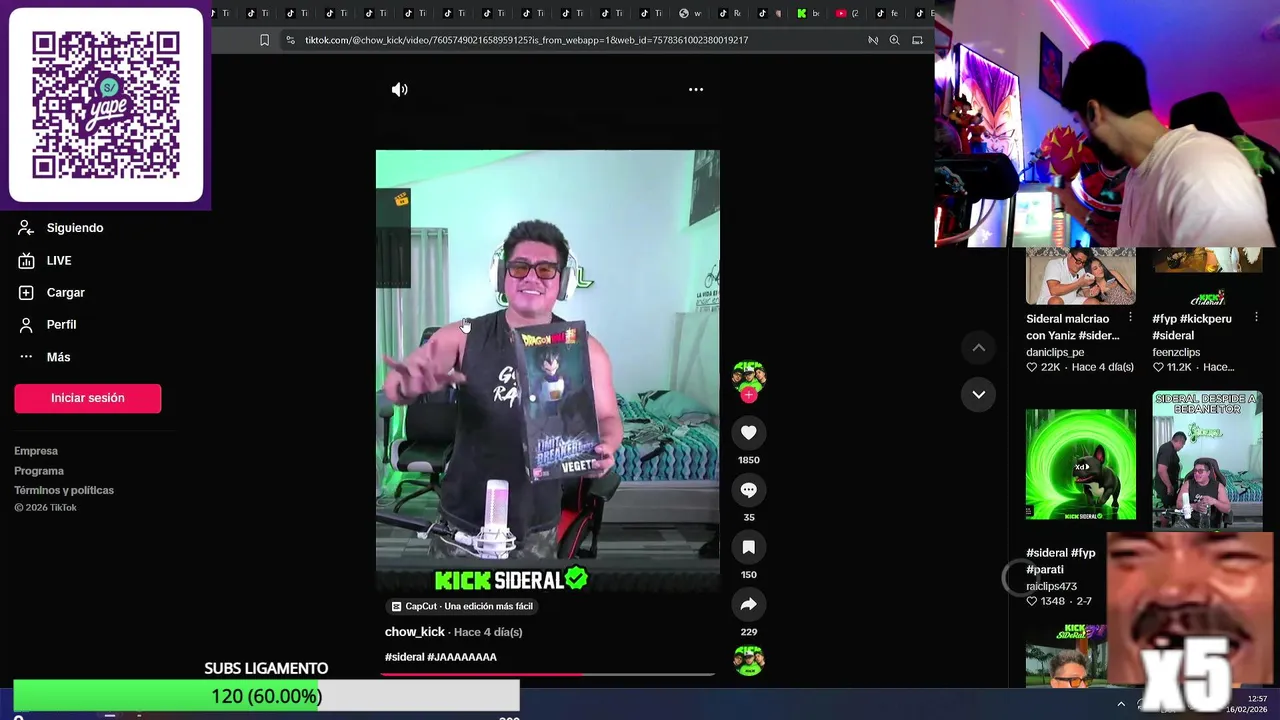Open the sound disc icon below share
Image resolution: width=1280 pixels, height=720 pixels.
pos(749,660)
